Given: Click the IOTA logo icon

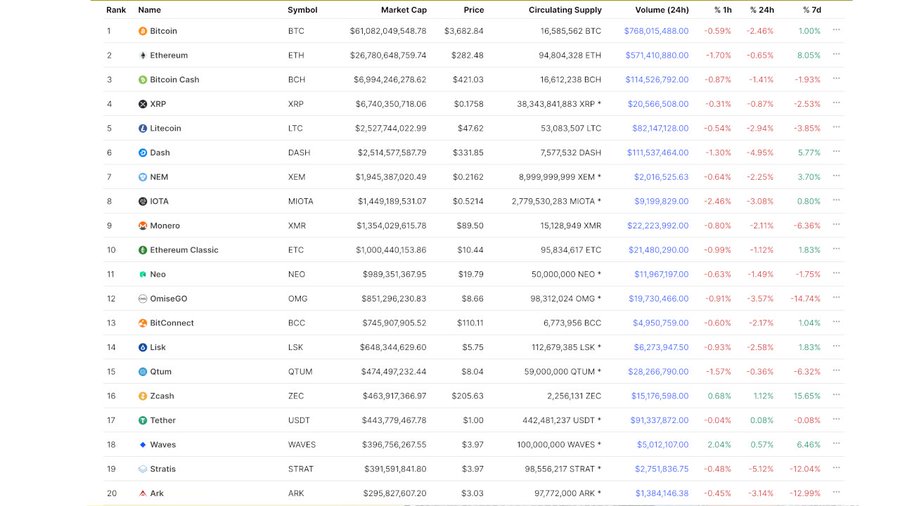Looking at the screenshot, I should [x=142, y=201].
